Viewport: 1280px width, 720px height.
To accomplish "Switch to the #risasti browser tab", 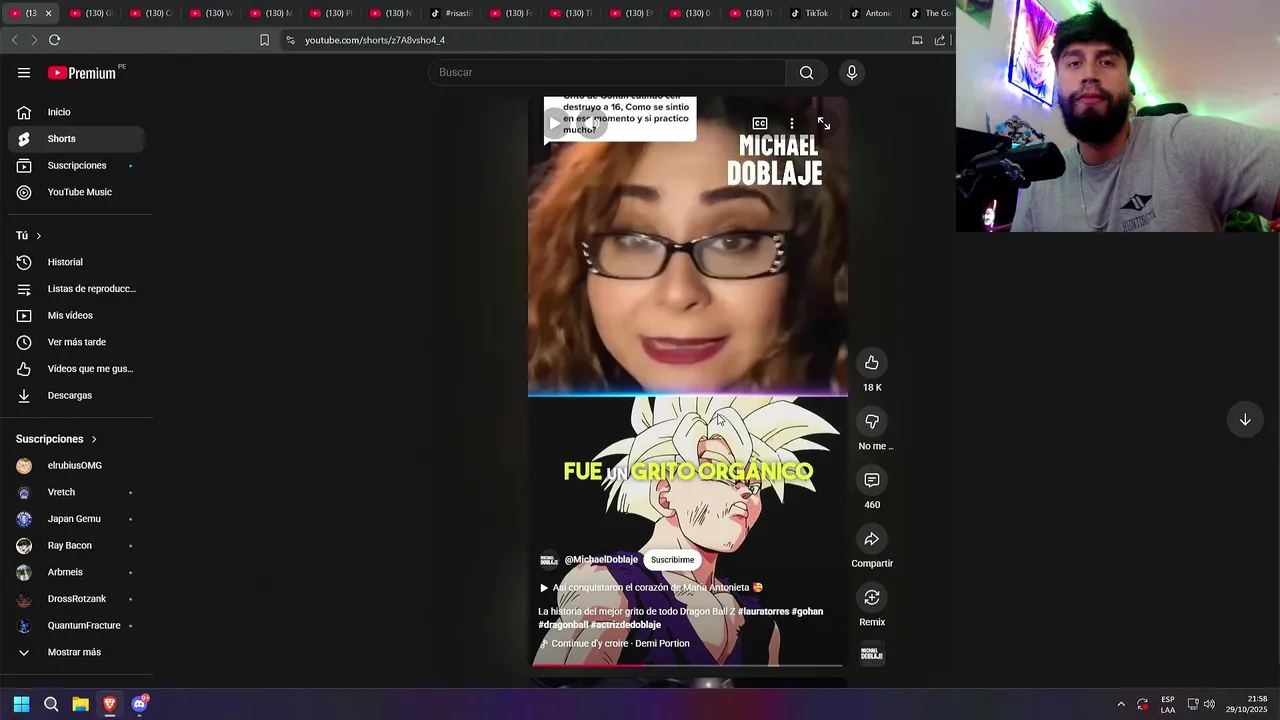I will 452,13.
